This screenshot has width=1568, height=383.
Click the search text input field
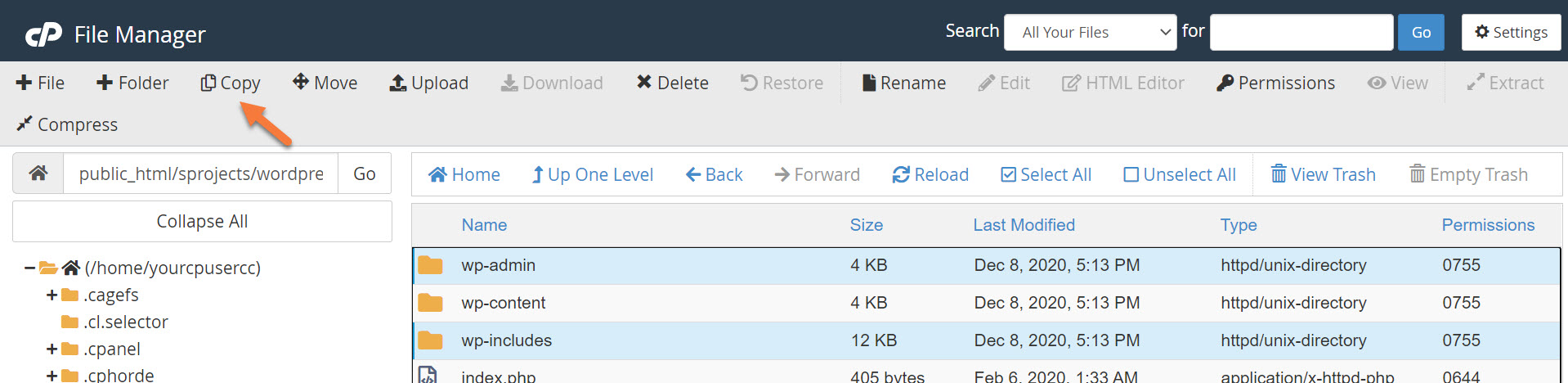1301,33
